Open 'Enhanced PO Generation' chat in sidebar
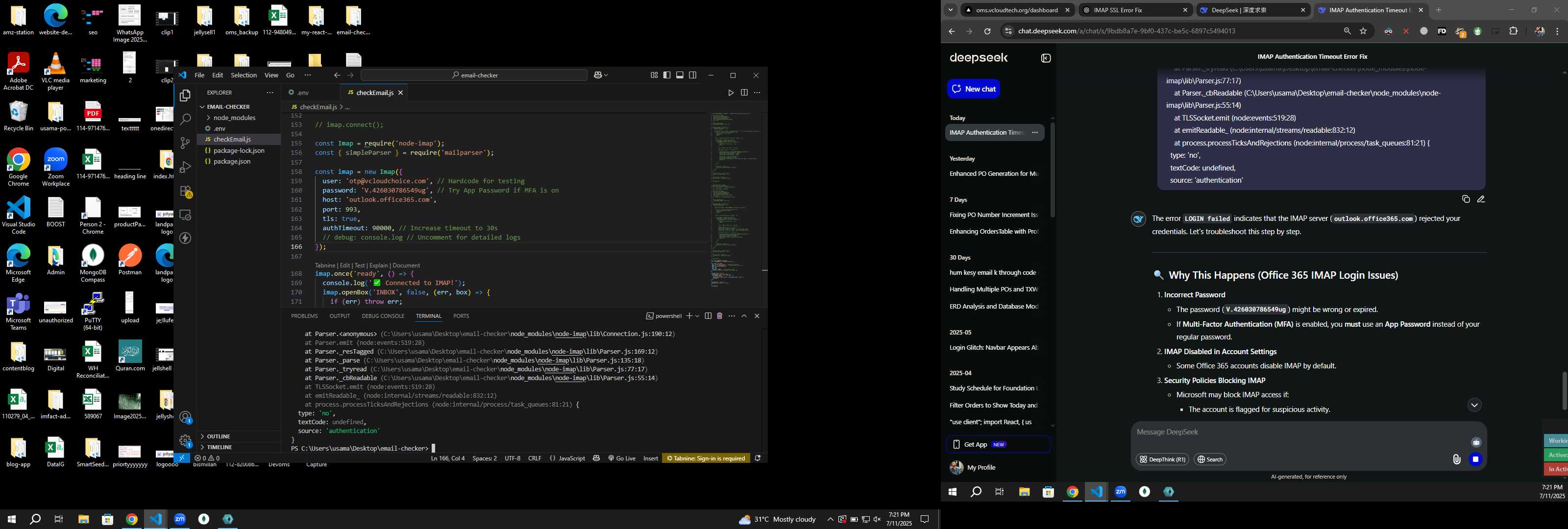The width and height of the screenshot is (1568, 529). 994,173
